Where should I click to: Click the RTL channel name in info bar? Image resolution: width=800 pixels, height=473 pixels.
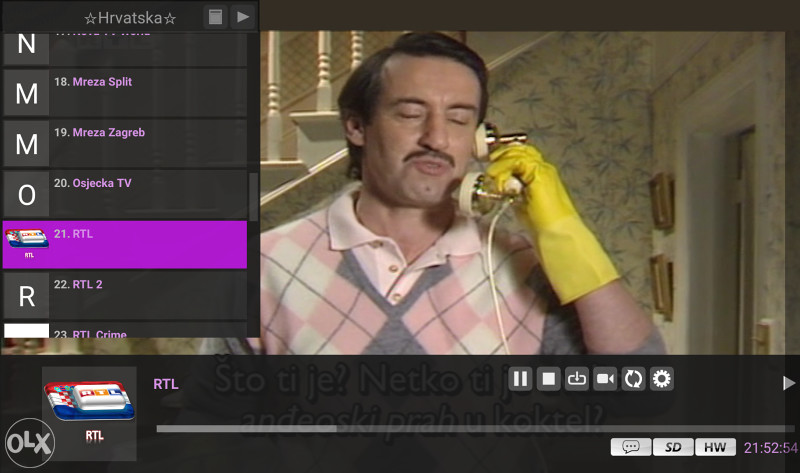pos(166,384)
